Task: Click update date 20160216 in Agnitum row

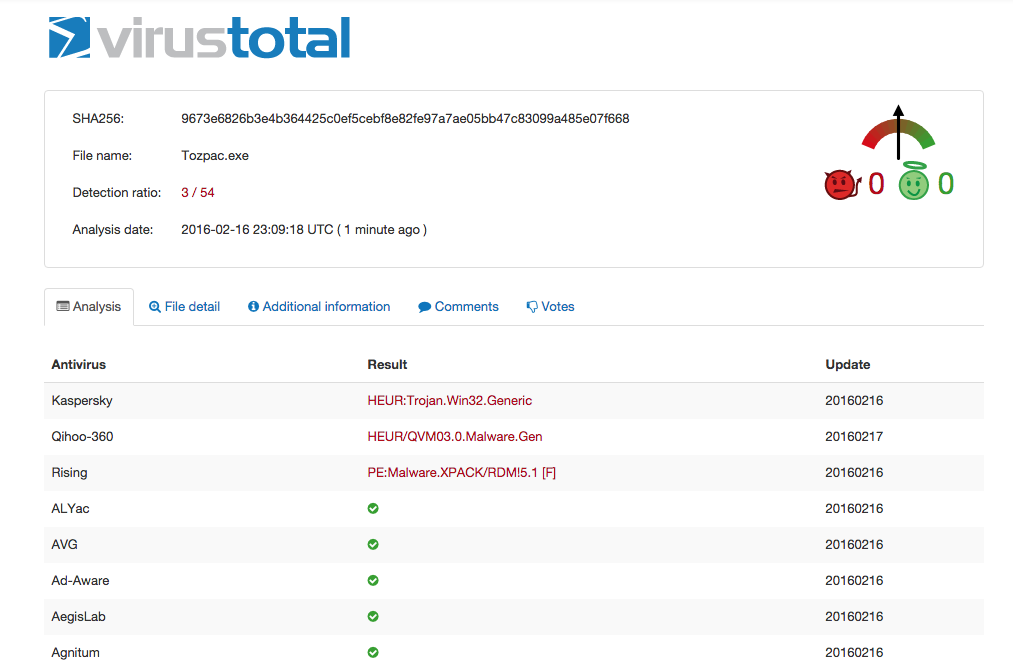Action: [854, 653]
